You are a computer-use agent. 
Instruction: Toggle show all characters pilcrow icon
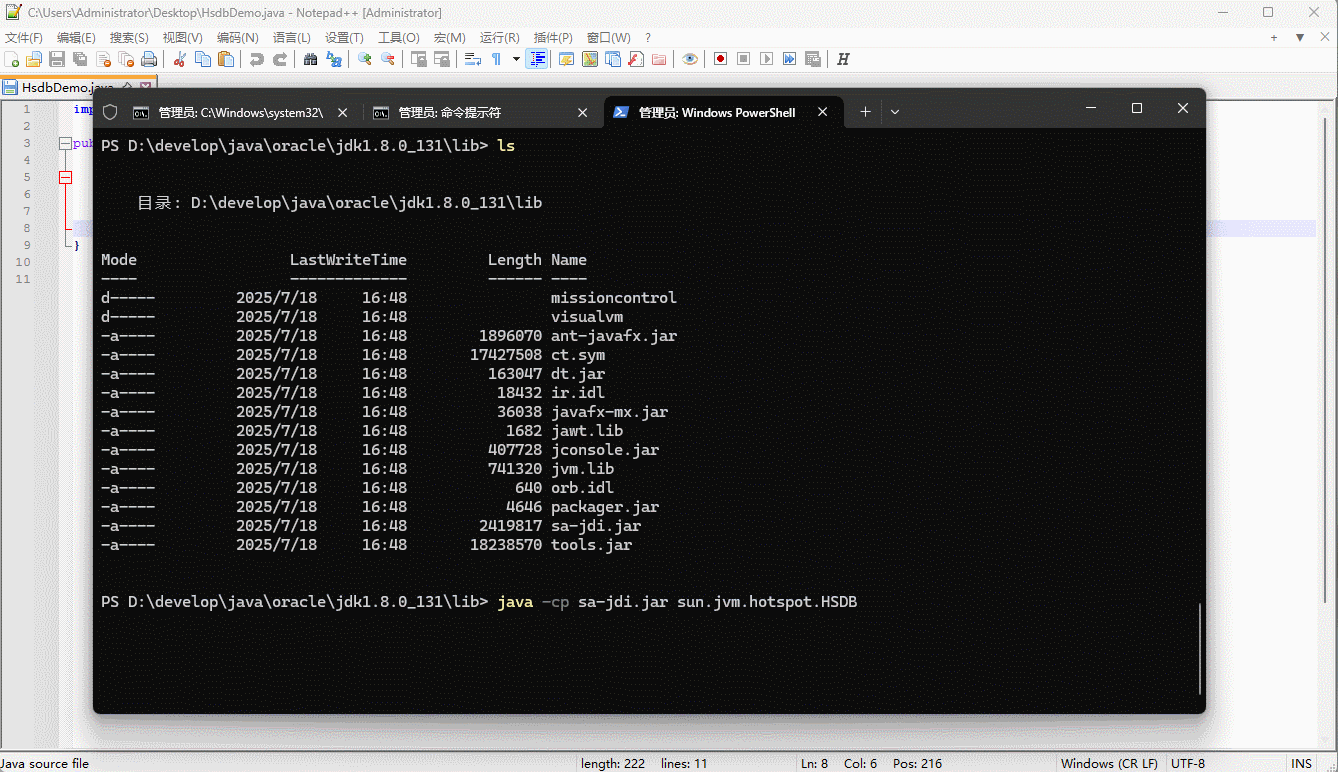coord(496,59)
